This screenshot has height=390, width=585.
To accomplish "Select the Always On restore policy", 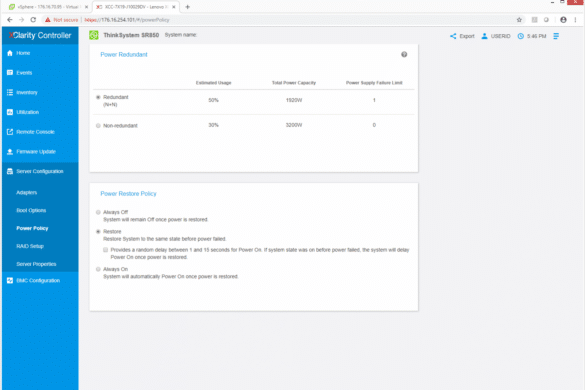I will pos(98,269).
